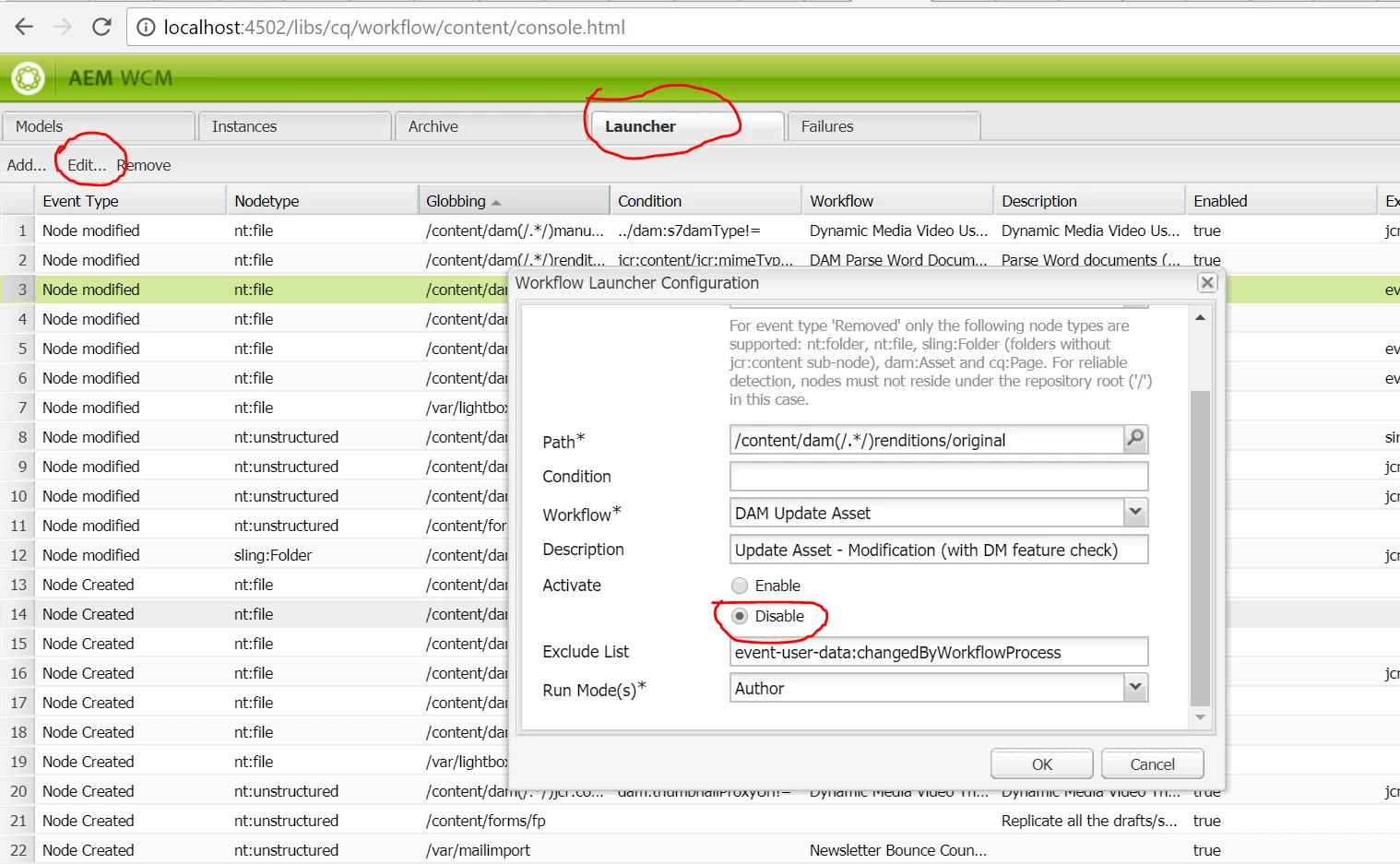Switch to the Launcher tab
The height and width of the screenshot is (864, 1400).
688,126
